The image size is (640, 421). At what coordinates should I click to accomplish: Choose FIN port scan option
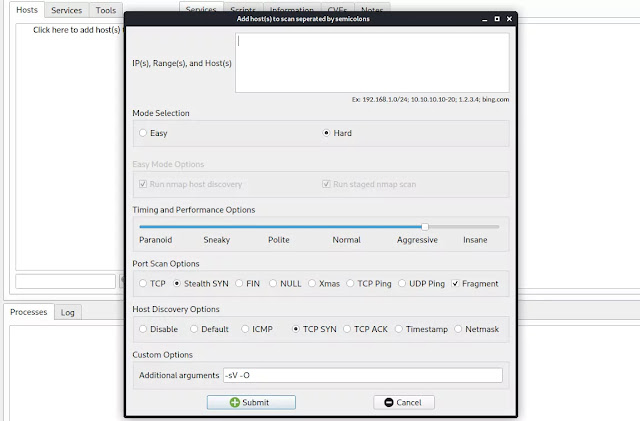(239, 283)
